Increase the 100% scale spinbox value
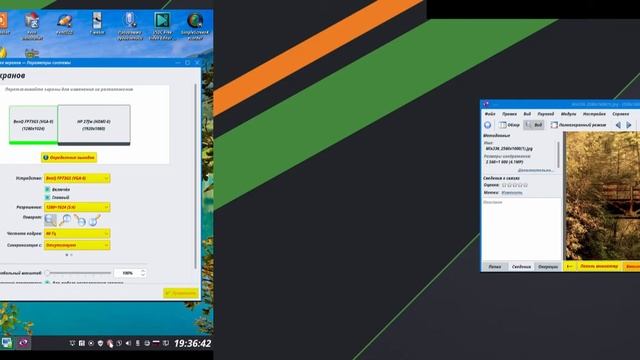 [x=143, y=271]
